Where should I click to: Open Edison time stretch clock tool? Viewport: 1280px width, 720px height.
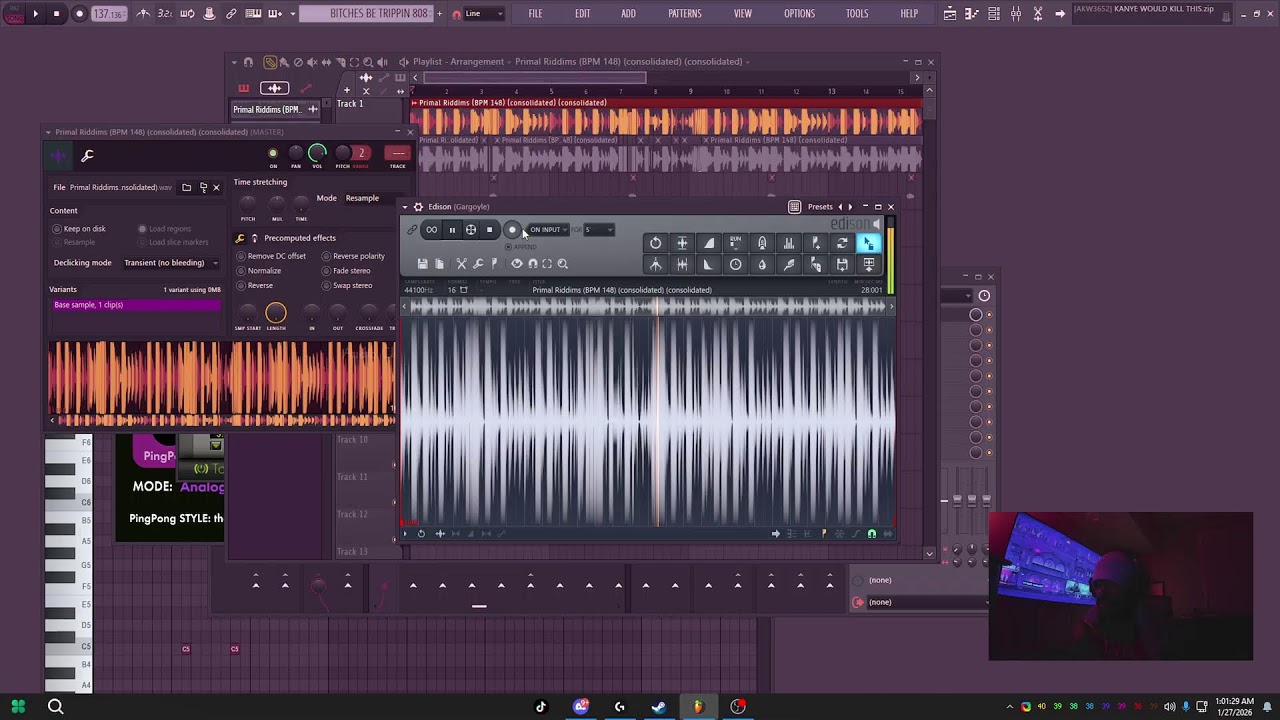(x=736, y=264)
